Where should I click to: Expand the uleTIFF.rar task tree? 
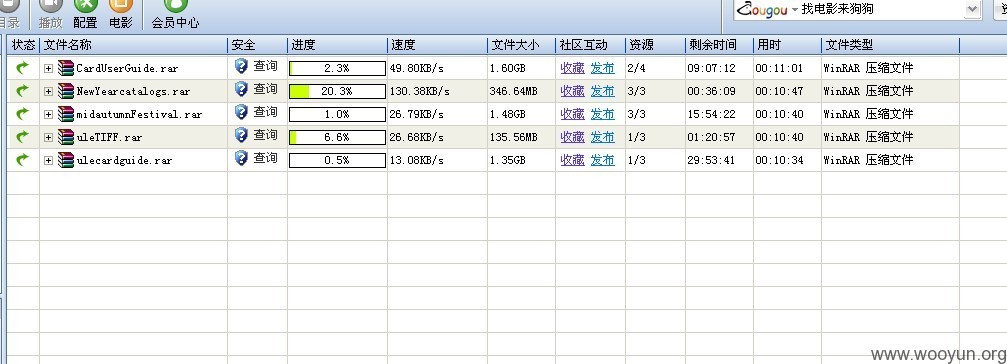[x=48, y=137]
